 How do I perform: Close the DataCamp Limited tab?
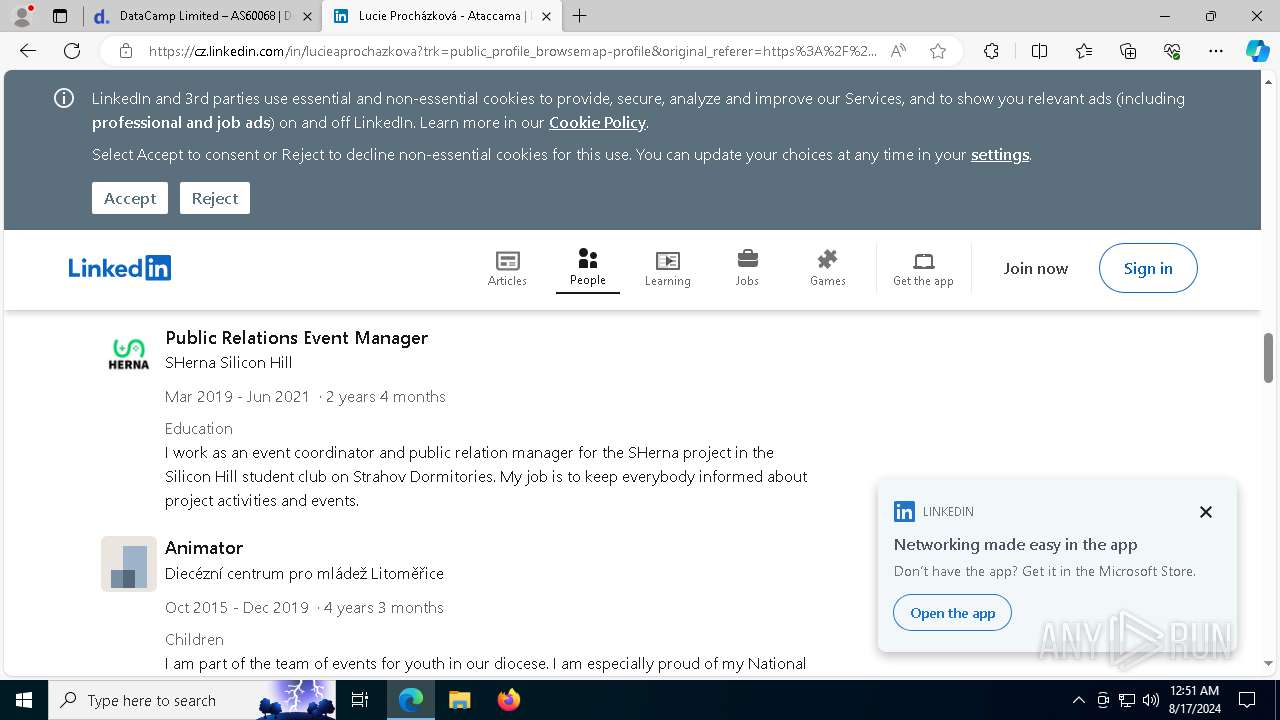pyautogui.click(x=307, y=16)
